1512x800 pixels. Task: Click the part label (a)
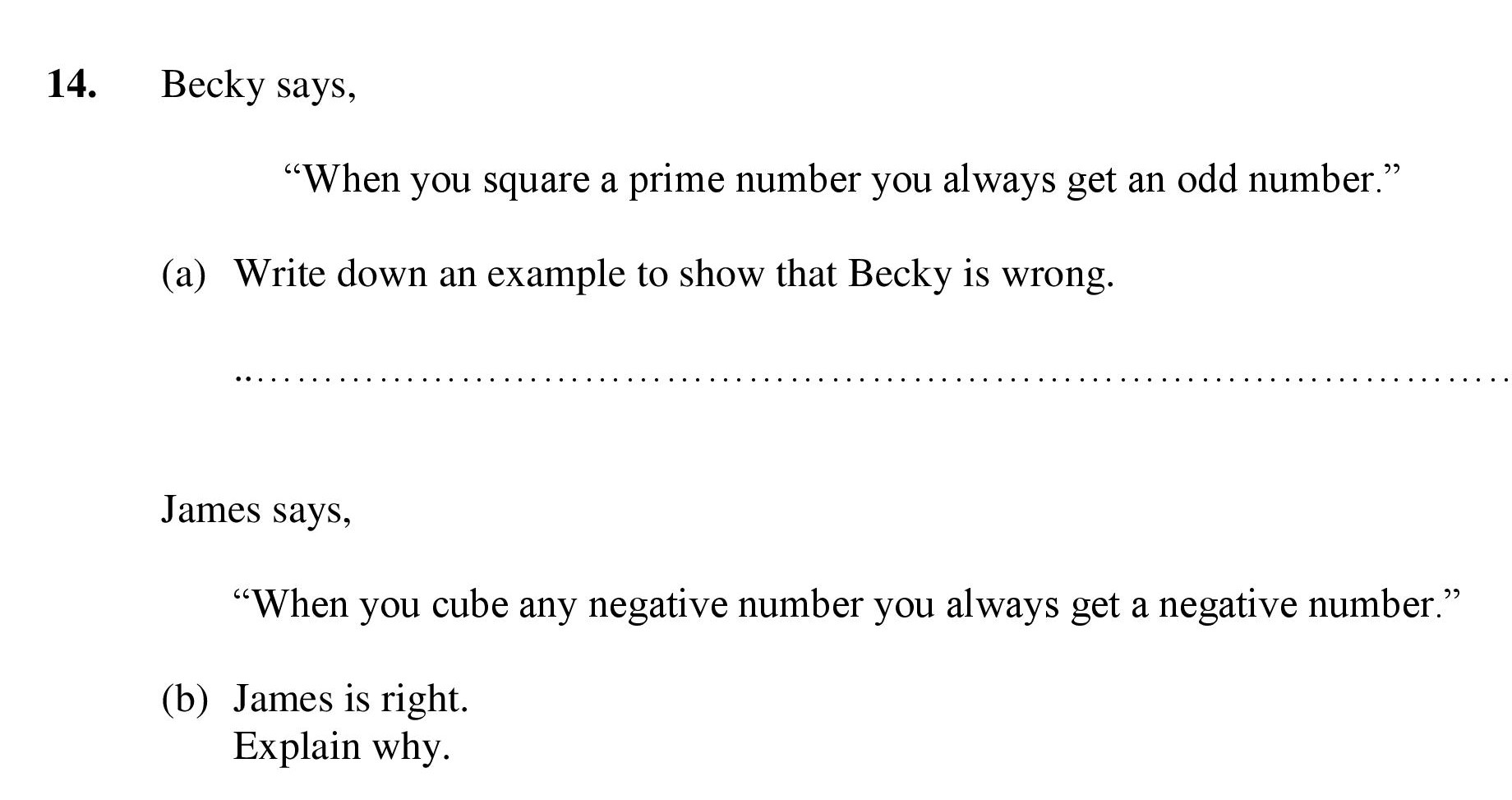pos(183,275)
